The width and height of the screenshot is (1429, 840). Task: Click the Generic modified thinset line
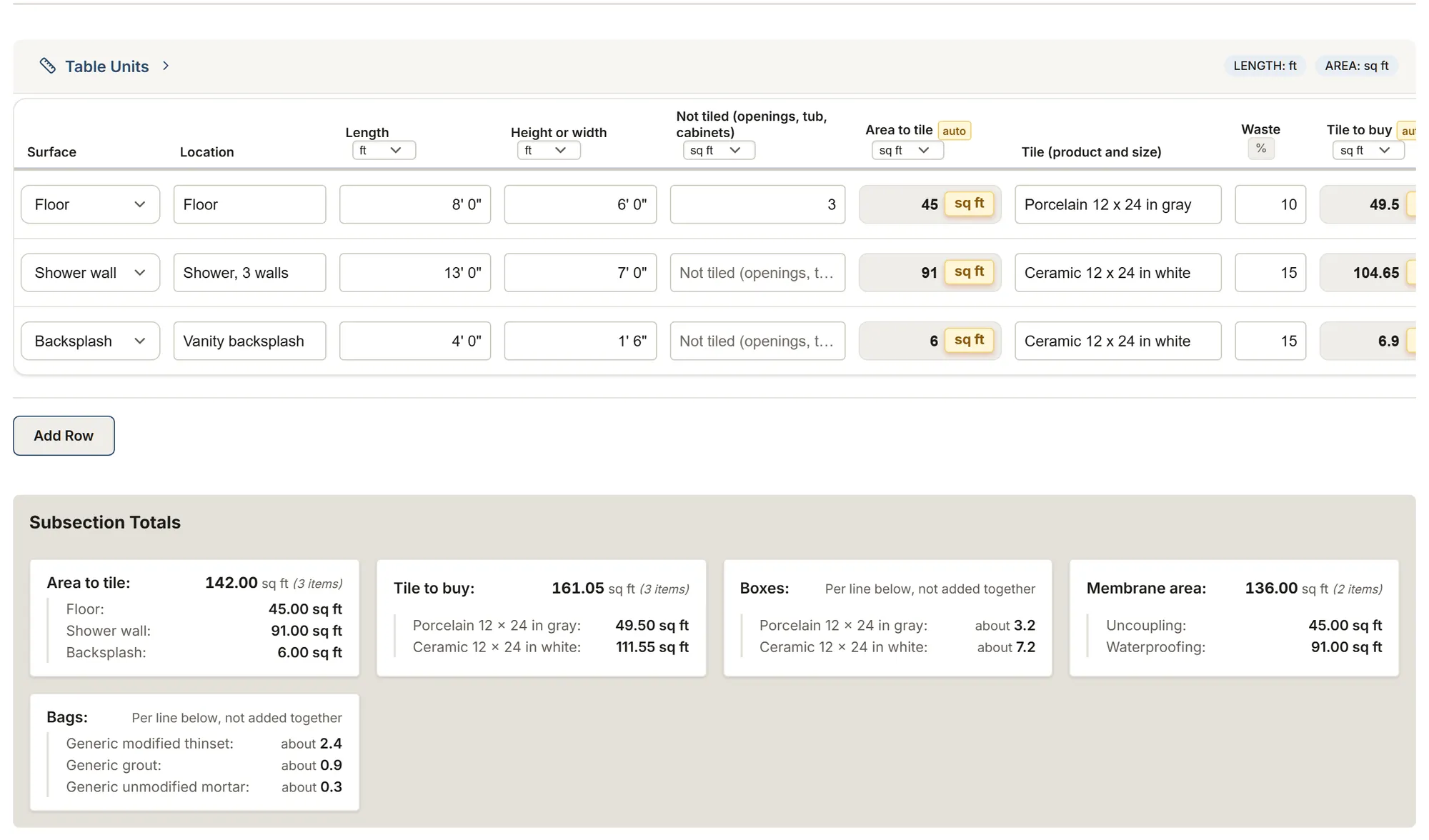coord(204,744)
